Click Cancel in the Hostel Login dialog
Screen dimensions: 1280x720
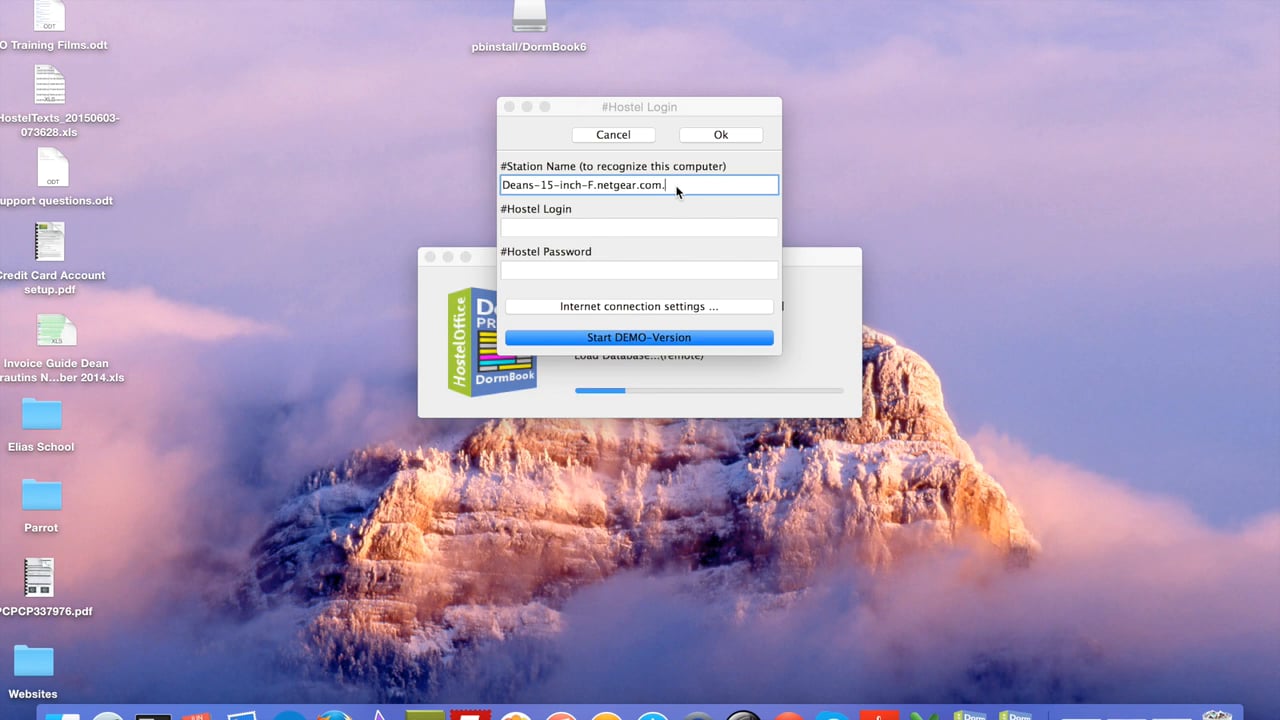point(613,135)
